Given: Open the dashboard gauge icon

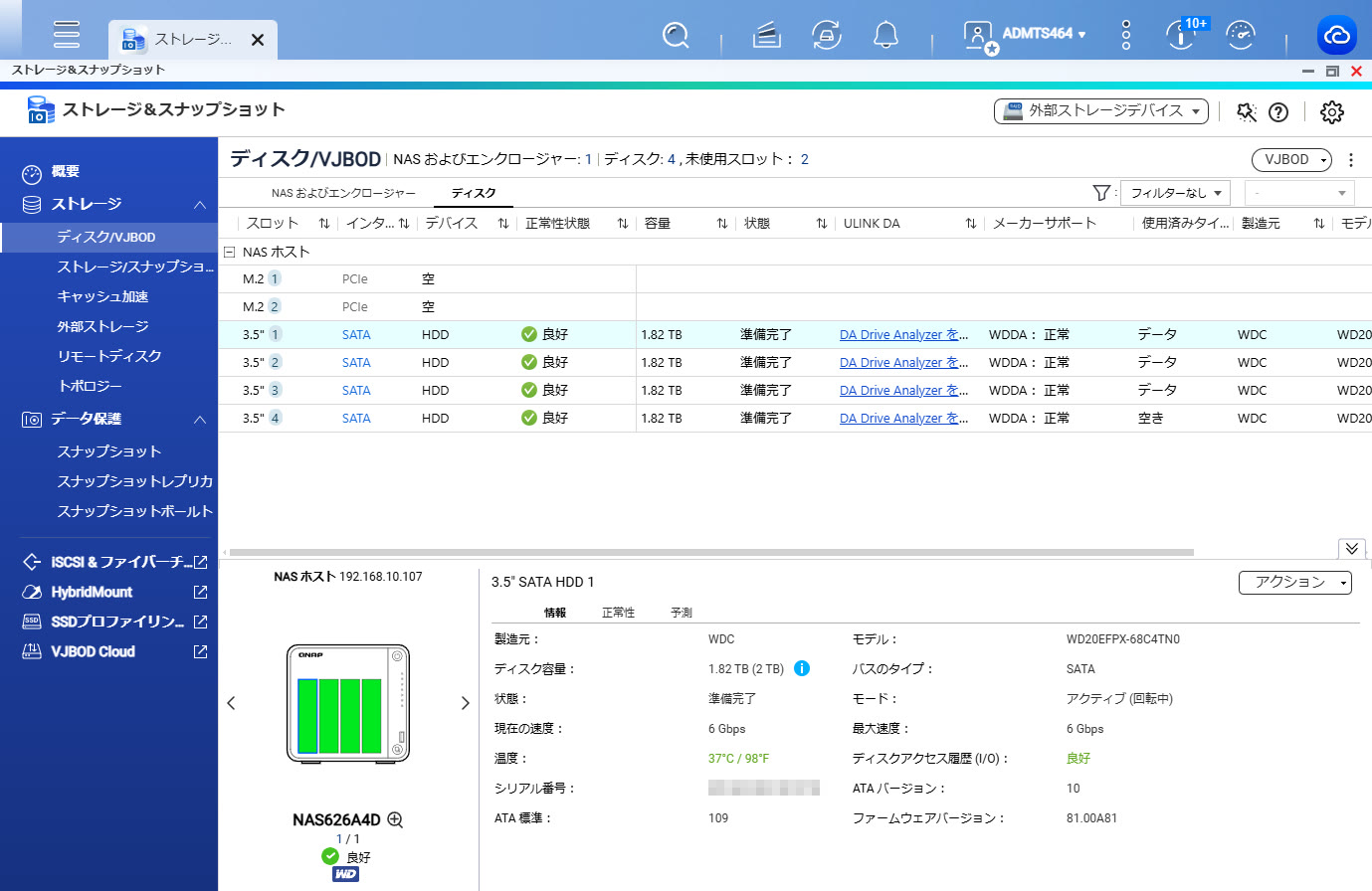Looking at the screenshot, I should coord(1241,35).
